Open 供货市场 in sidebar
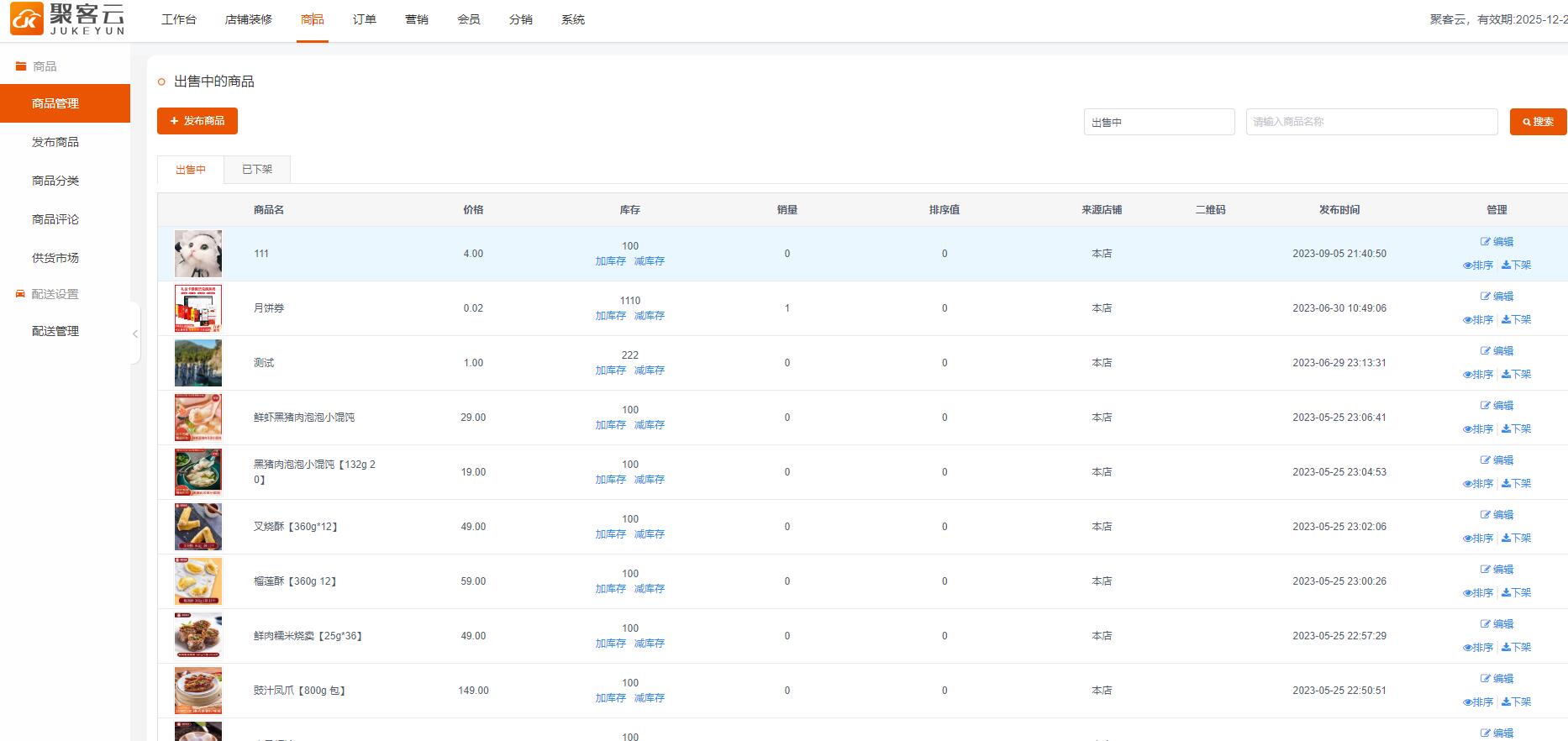The width and height of the screenshot is (1568, 741). (55, 258)
